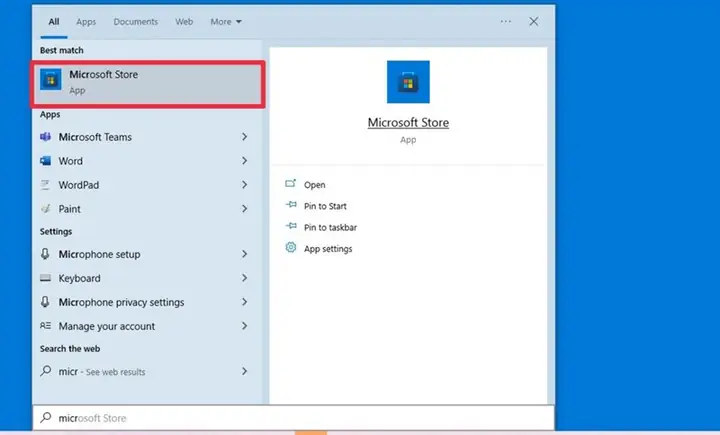Select 'Microphone privacy settings' result

121,302
